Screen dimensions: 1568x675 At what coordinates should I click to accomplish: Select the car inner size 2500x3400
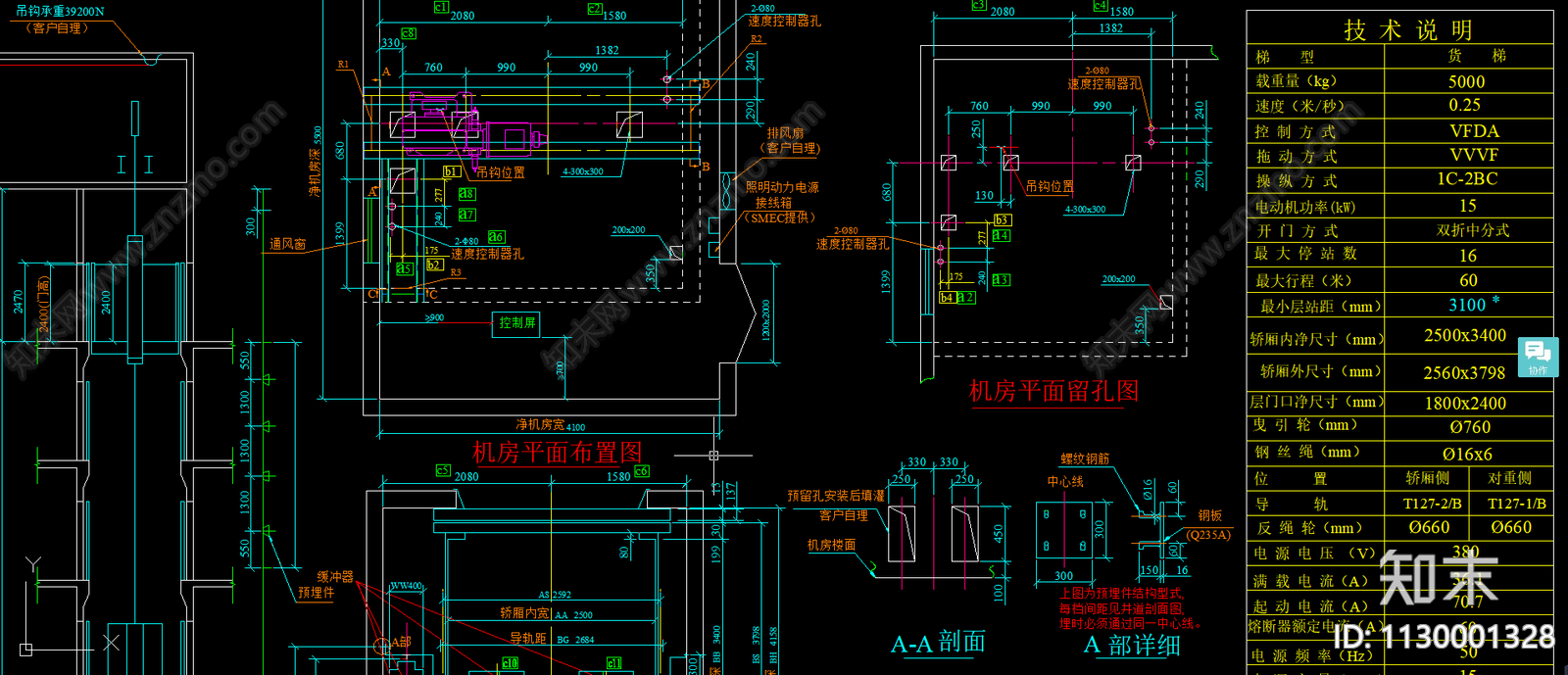pyautogui.click(x=1465, y=335)
